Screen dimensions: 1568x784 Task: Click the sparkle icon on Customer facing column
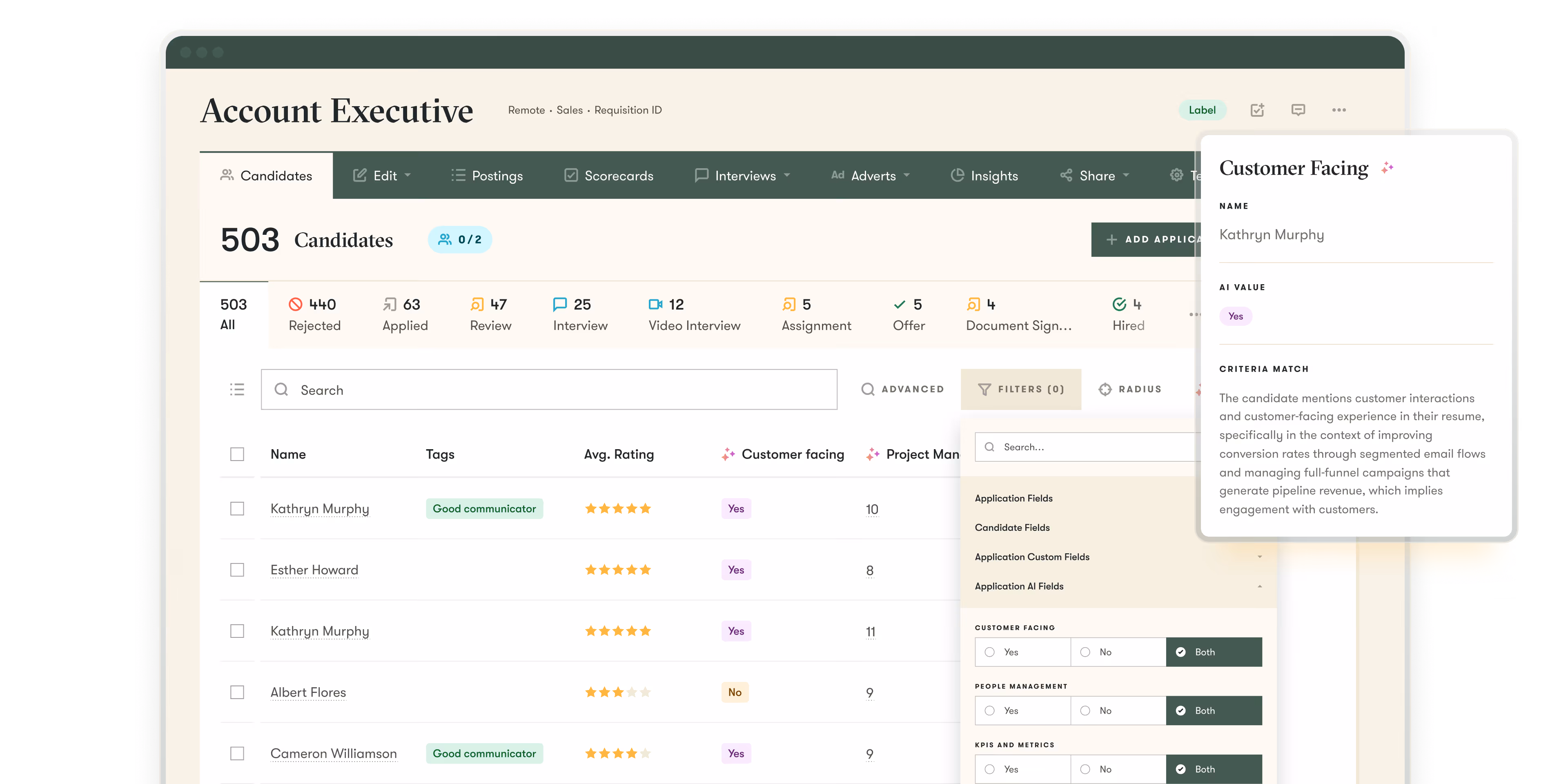coord(728,454)
